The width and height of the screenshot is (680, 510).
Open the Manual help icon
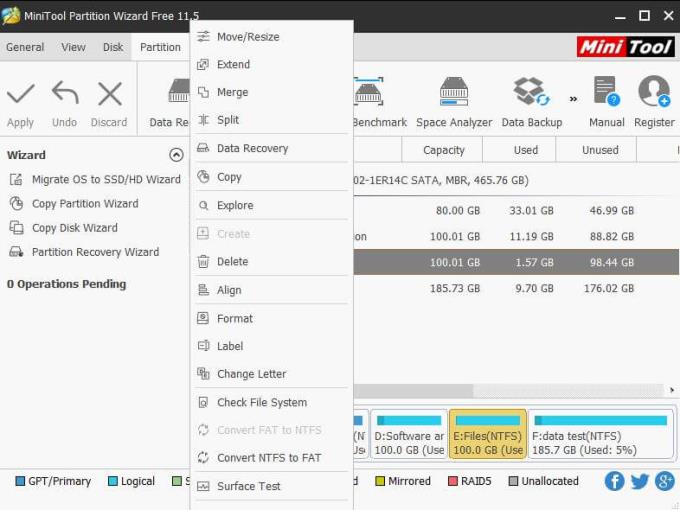tap(606, 91)
